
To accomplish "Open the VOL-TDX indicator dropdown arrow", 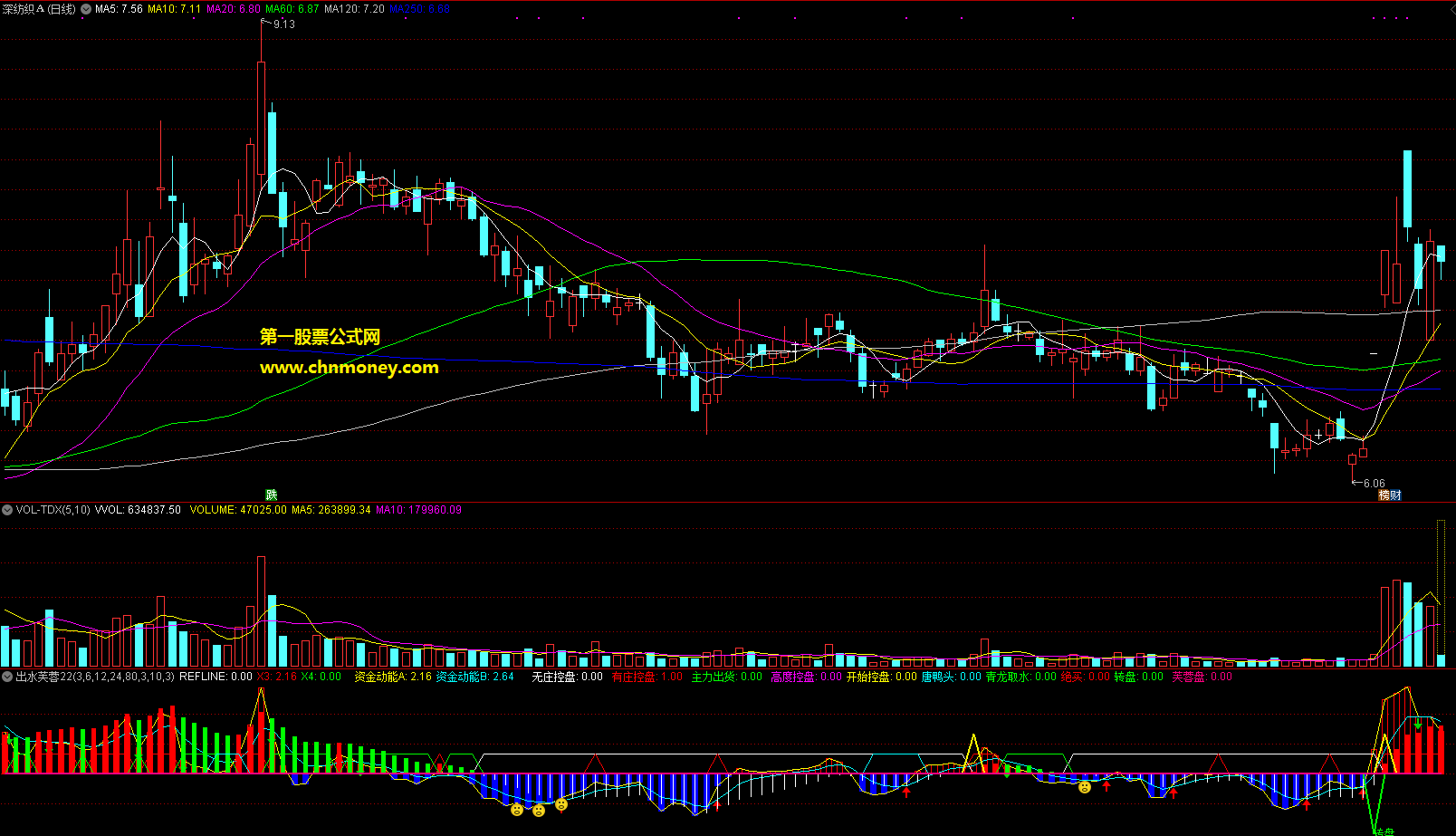I will (7, 510).
